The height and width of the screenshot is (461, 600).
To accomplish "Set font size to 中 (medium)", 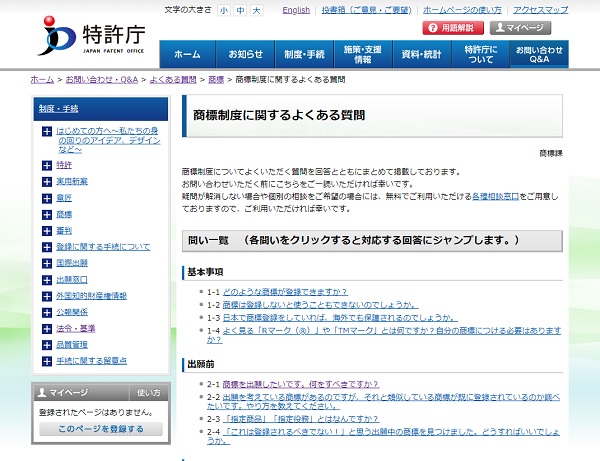I will click(x=240, y=10).
